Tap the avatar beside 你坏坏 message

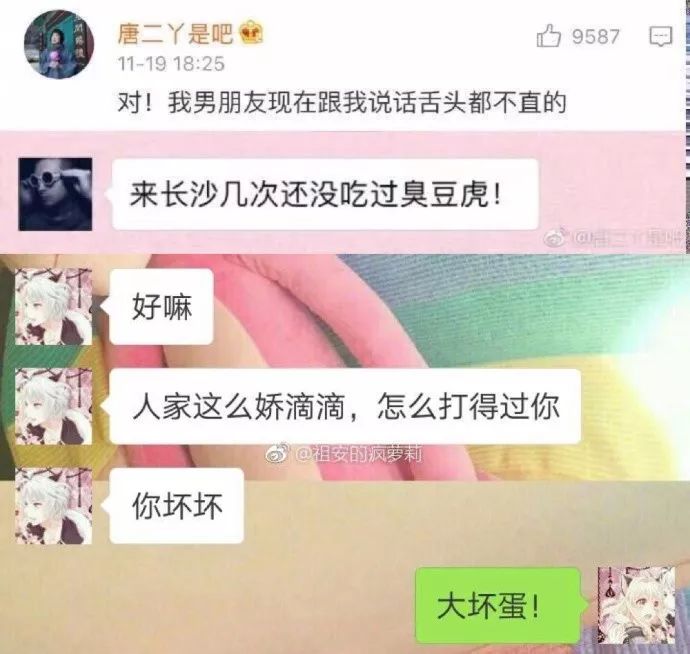(54, 506)
